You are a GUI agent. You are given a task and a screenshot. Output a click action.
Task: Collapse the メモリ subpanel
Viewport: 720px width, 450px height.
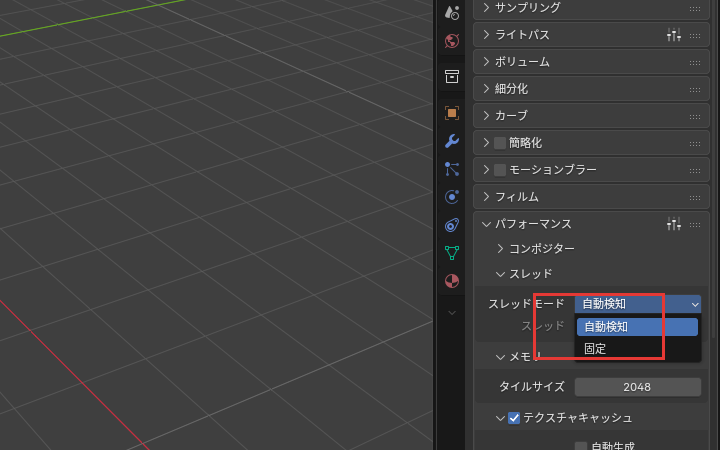(501, 357)
